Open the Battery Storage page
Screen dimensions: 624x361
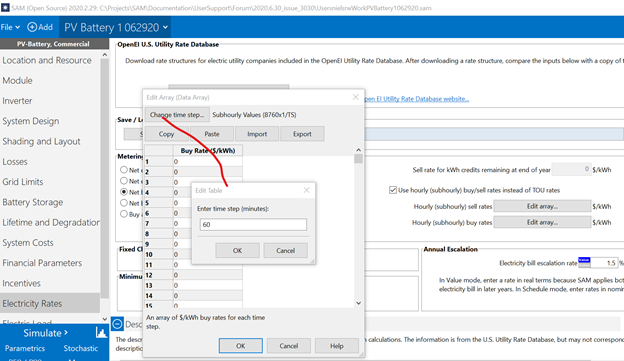coord(33,202)
